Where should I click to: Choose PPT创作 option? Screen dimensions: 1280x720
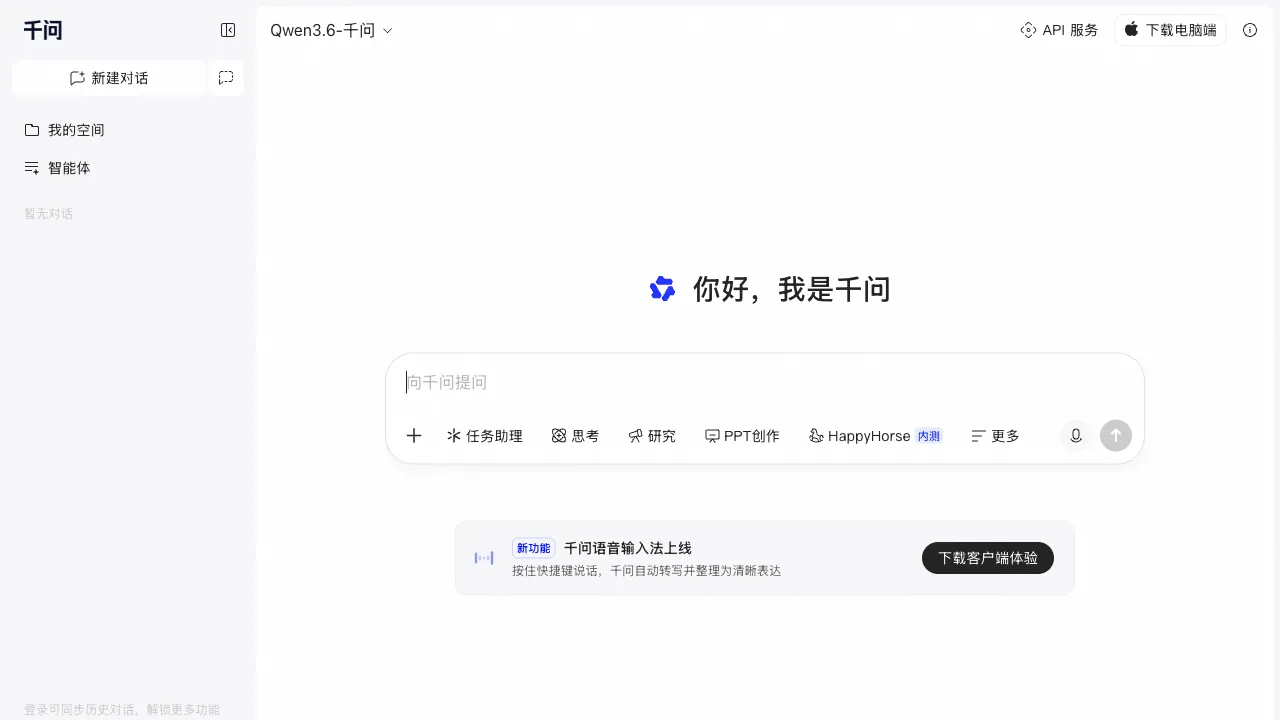coord(742,436)
